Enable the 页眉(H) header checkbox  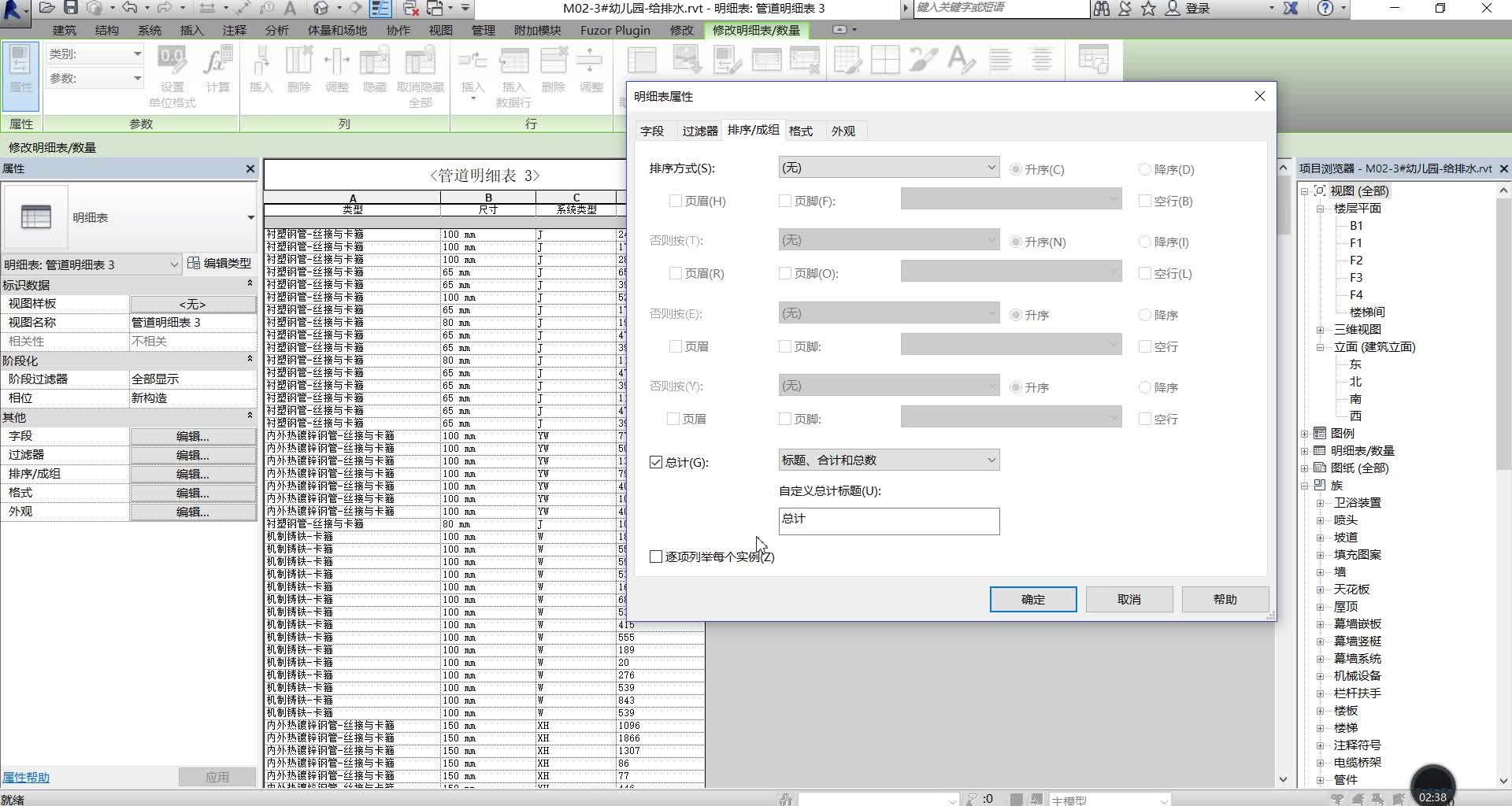675,201
